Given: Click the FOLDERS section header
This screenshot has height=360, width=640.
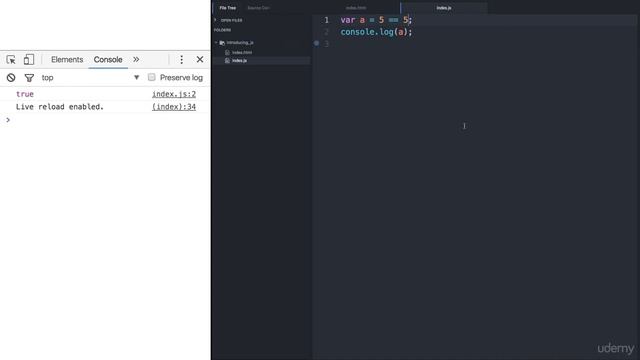Looking at the screenshot, I should (x=222, y=30).
